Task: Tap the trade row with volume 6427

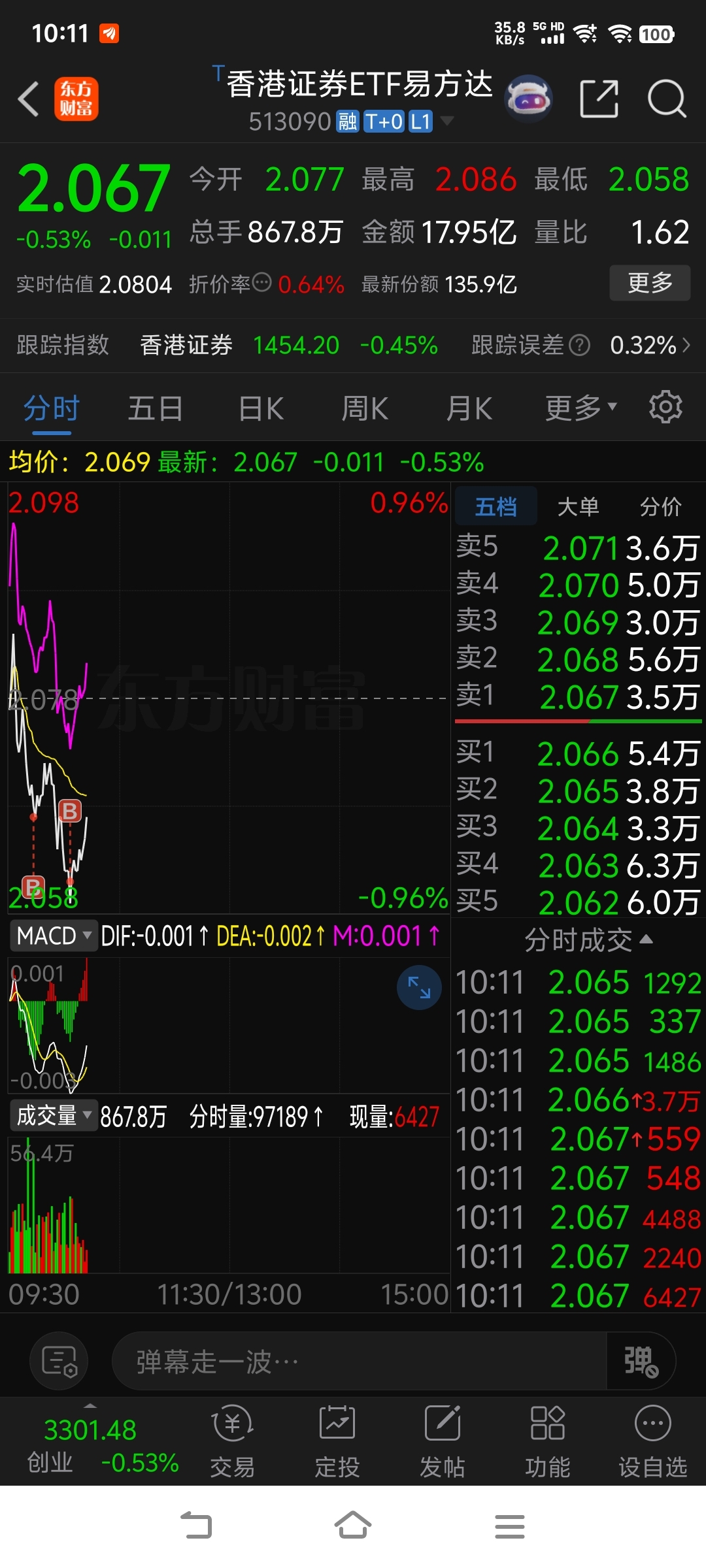Action: (x=578, y=1296)
